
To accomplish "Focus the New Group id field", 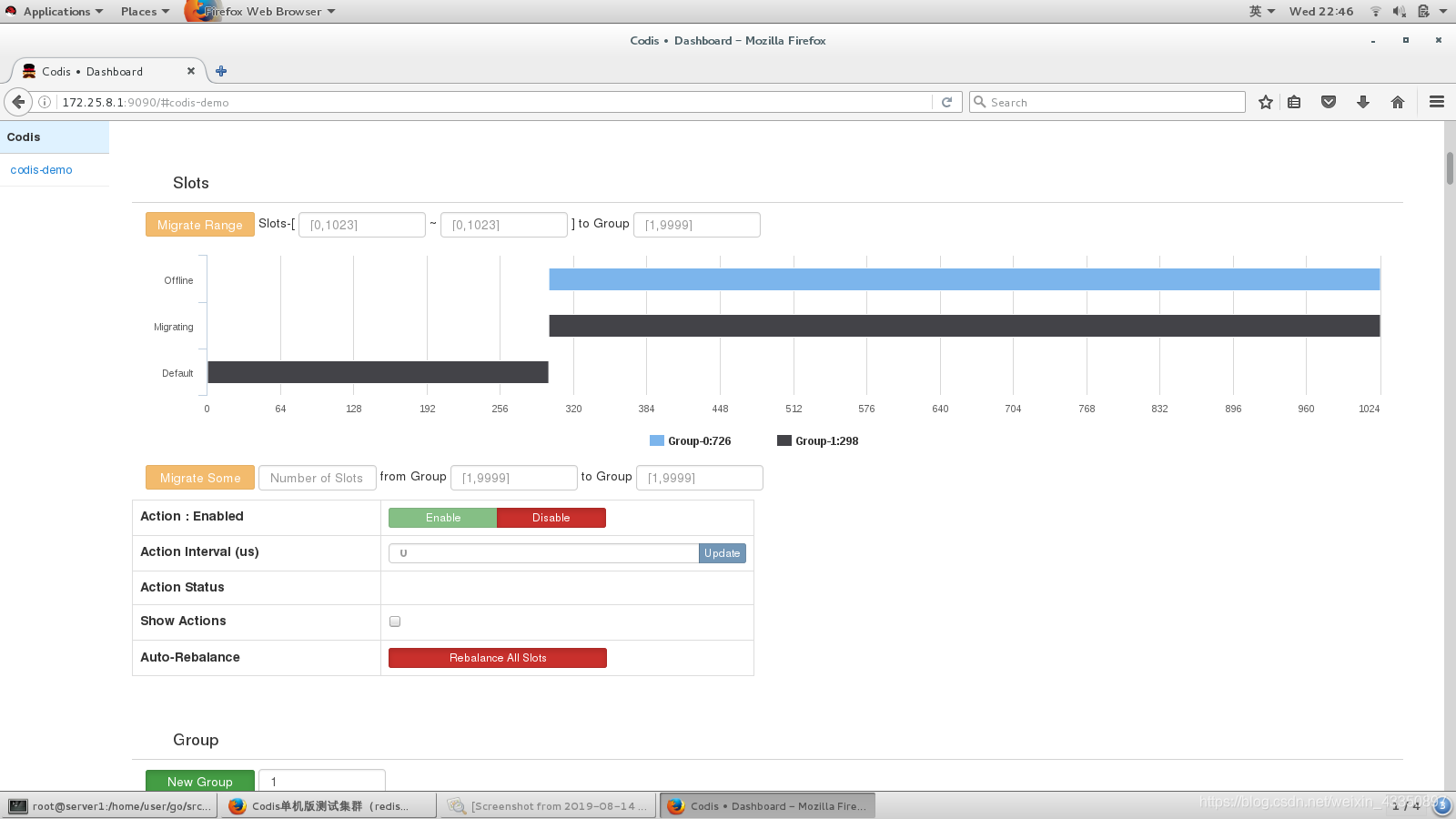I will pos(322,781).
